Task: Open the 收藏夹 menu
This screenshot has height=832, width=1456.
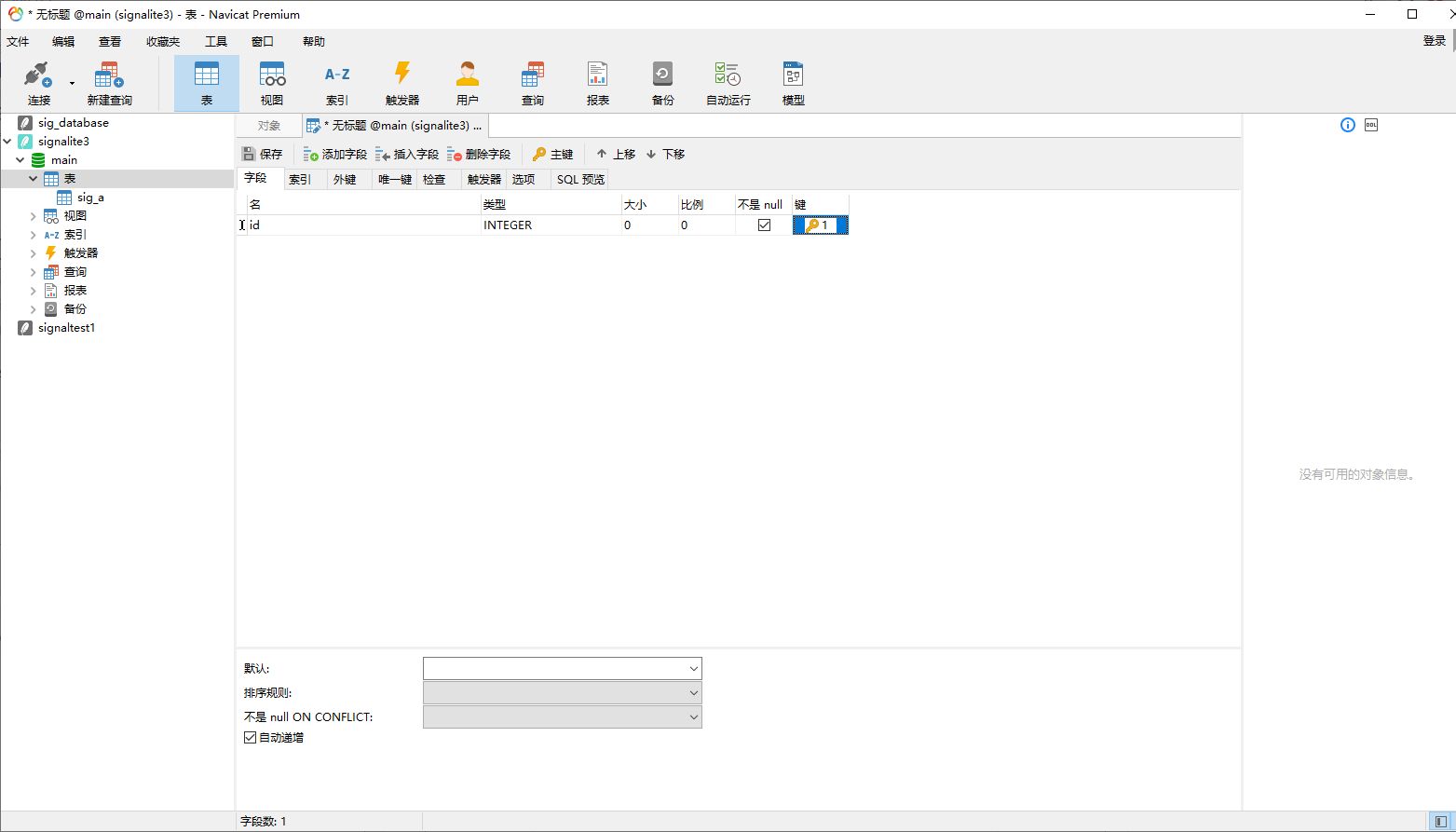Action: coord(163,41)
